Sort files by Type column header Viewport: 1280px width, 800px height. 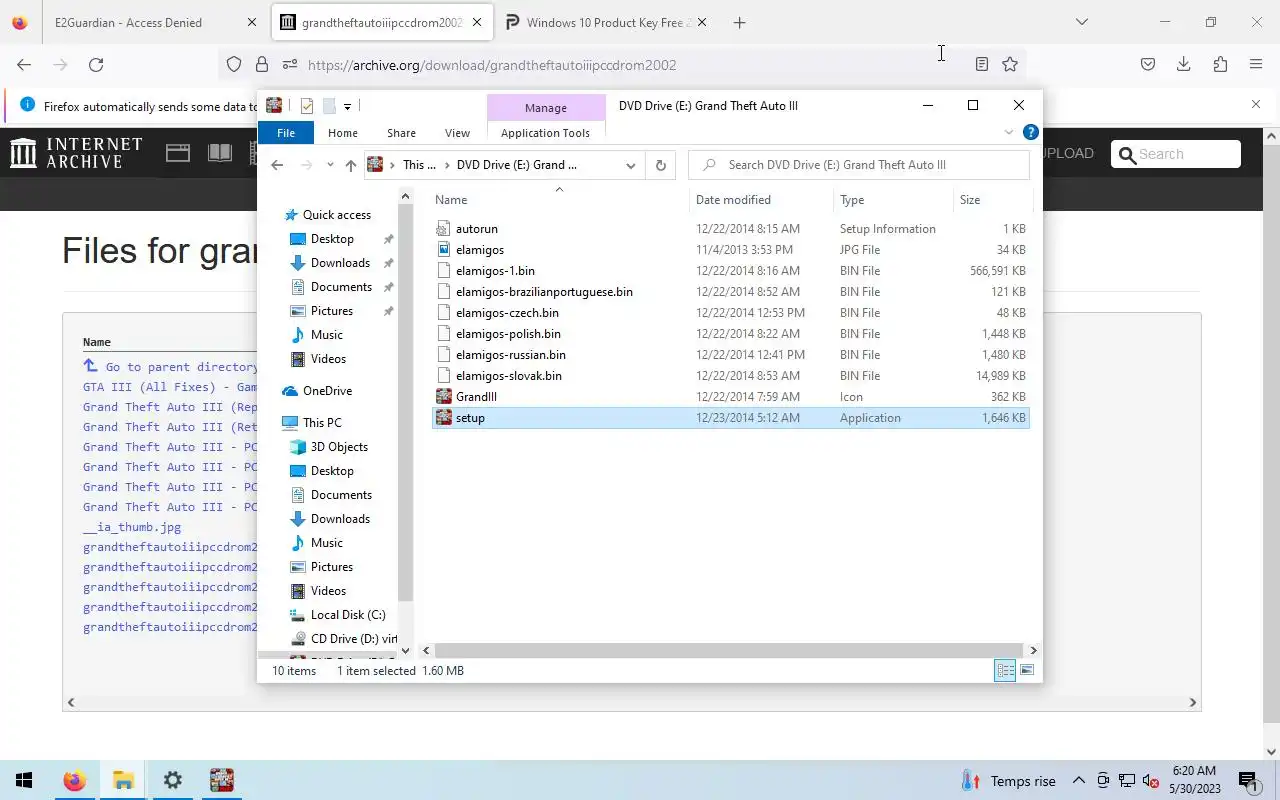click(x=852, y=200)
